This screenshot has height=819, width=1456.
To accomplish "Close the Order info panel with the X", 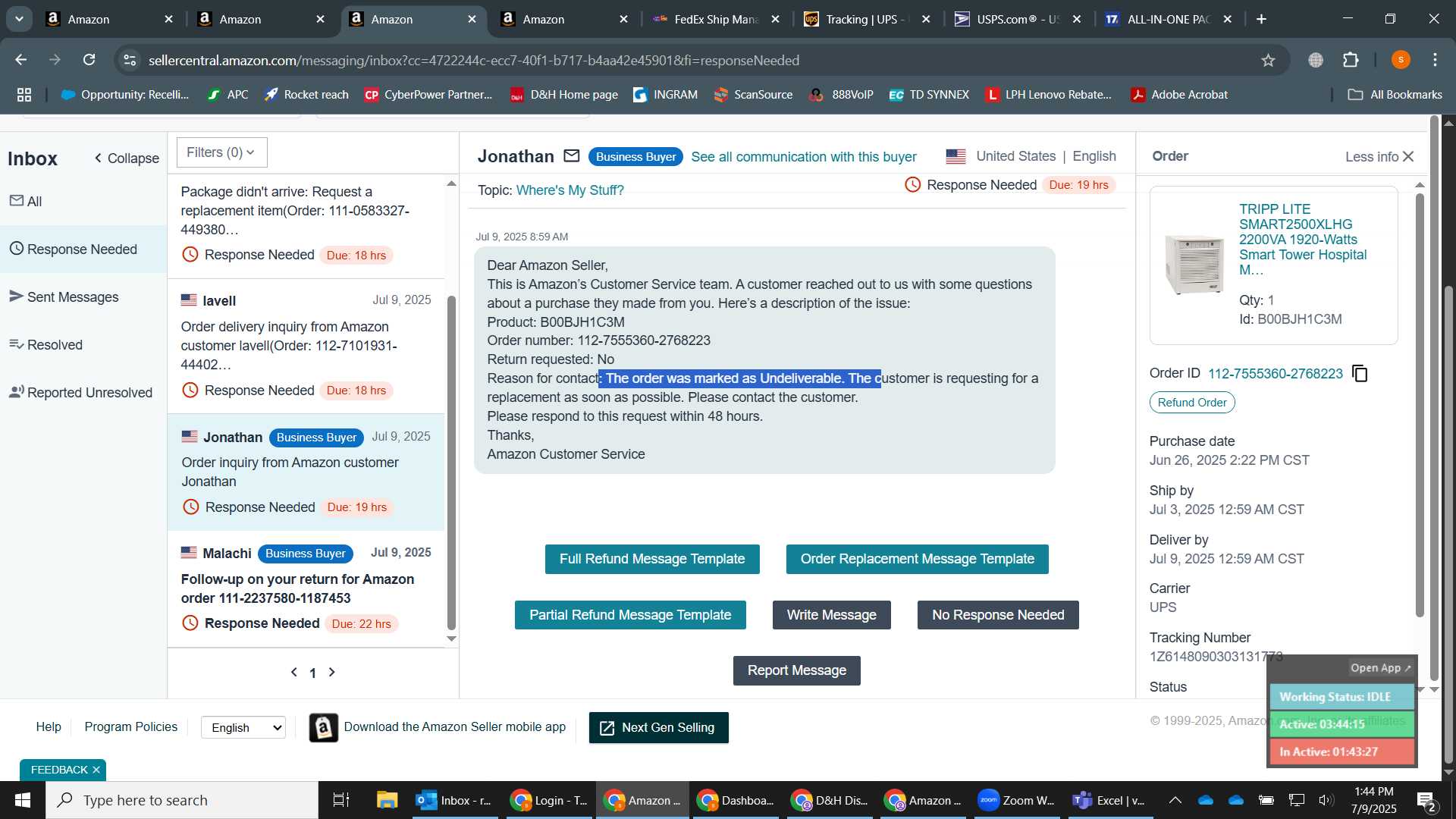I will point(1408,156).
